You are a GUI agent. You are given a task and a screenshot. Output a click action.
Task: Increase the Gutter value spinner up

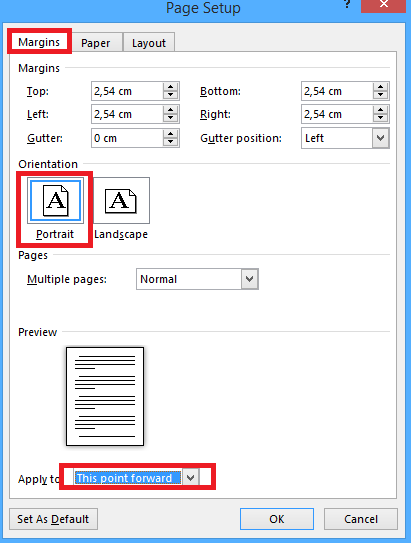[170, 134]
